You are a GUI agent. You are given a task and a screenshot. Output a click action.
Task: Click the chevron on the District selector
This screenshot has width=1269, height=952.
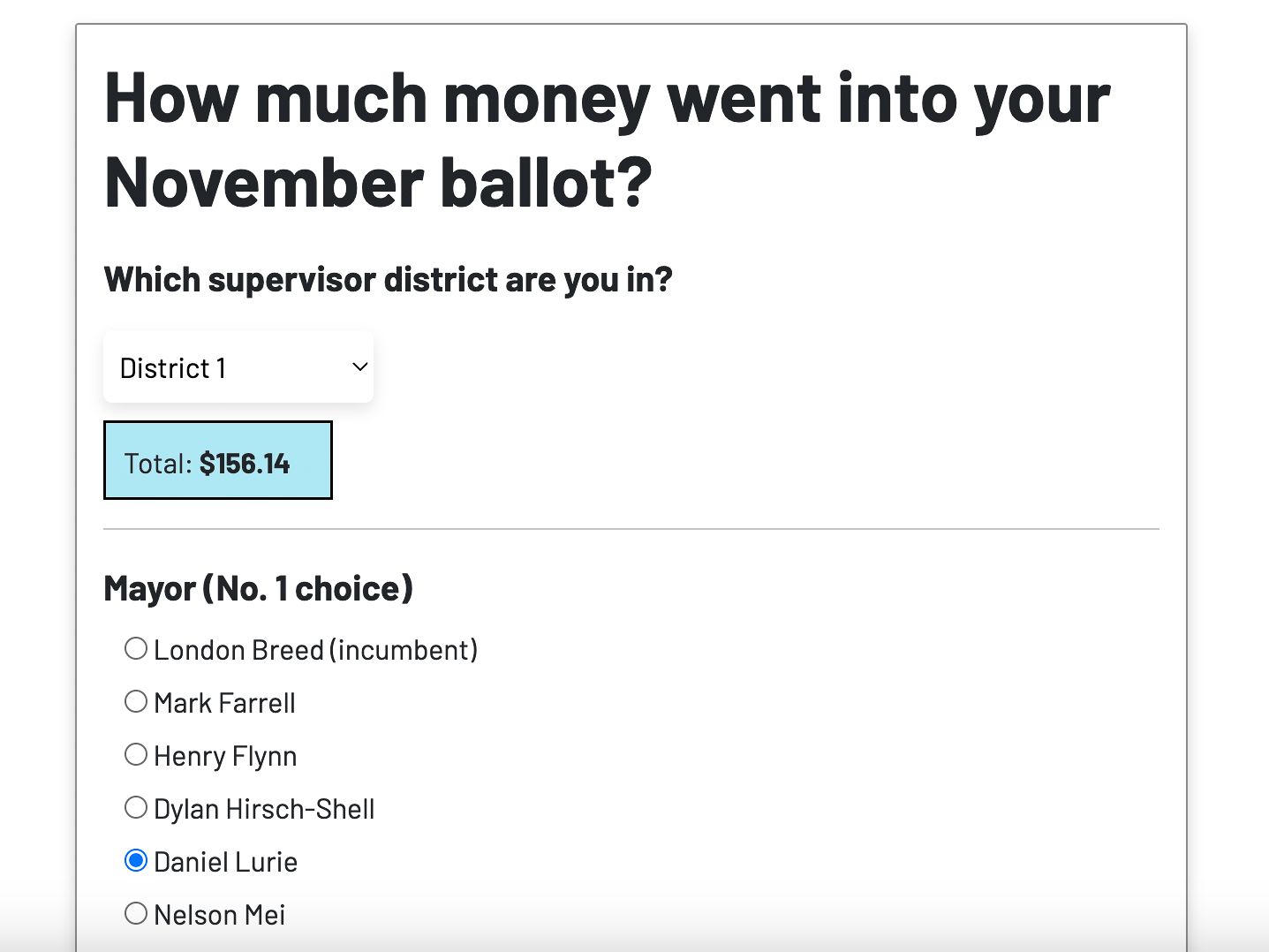[x=359, y=366]
